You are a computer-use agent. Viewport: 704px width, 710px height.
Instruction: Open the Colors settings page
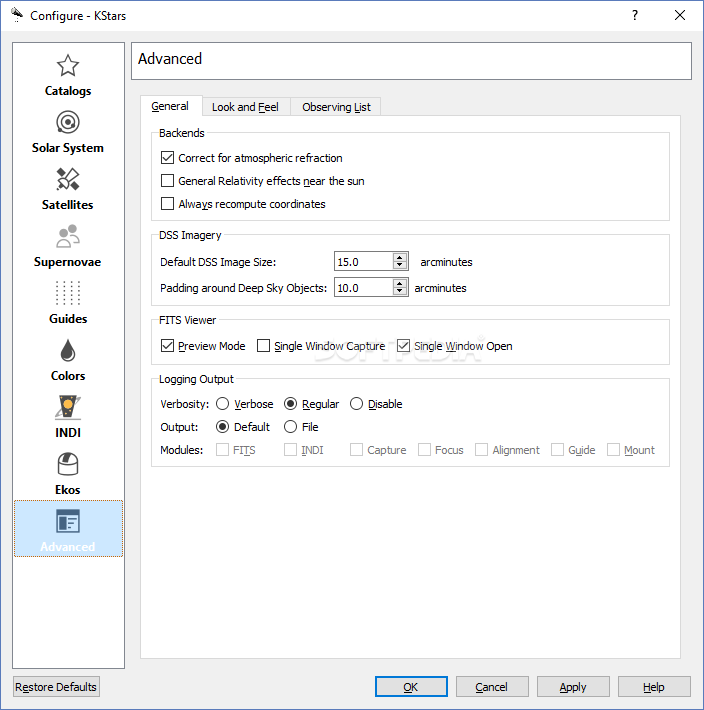click(x=68, y=360)
